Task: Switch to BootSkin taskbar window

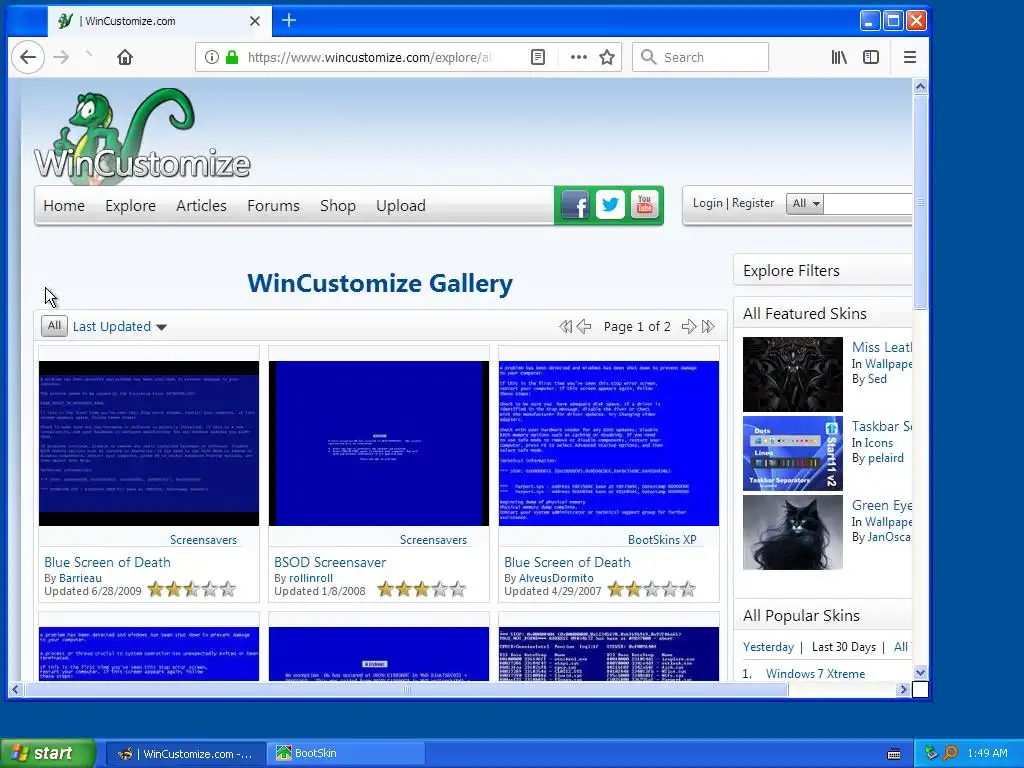Action: tap(345, 753)
